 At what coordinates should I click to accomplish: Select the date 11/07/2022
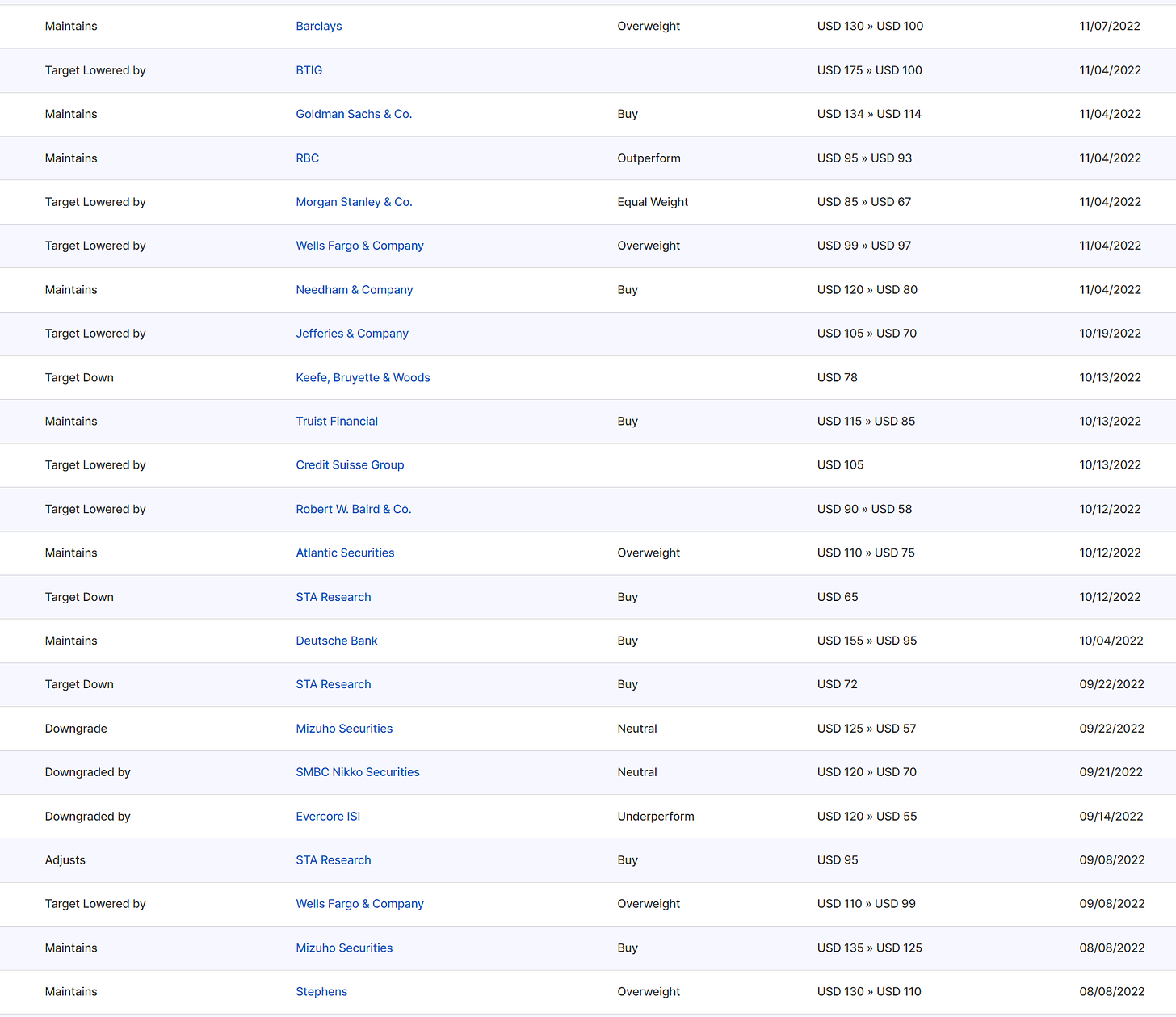click(1110, 26)
